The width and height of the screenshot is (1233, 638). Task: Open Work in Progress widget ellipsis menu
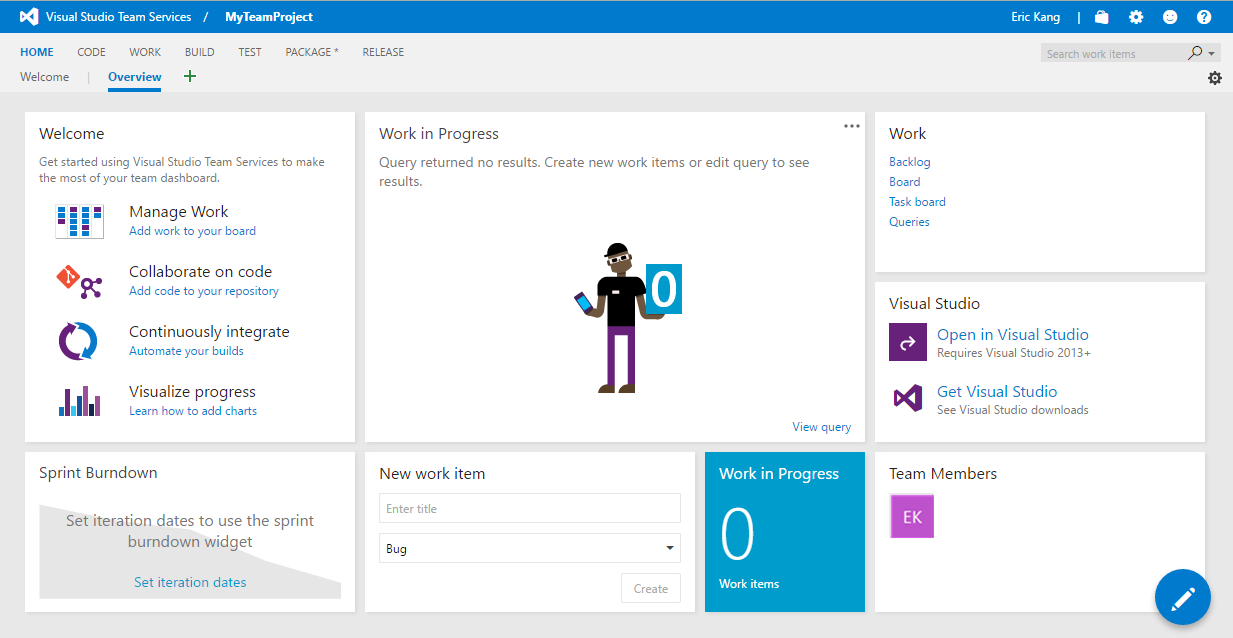click(852, 126)
